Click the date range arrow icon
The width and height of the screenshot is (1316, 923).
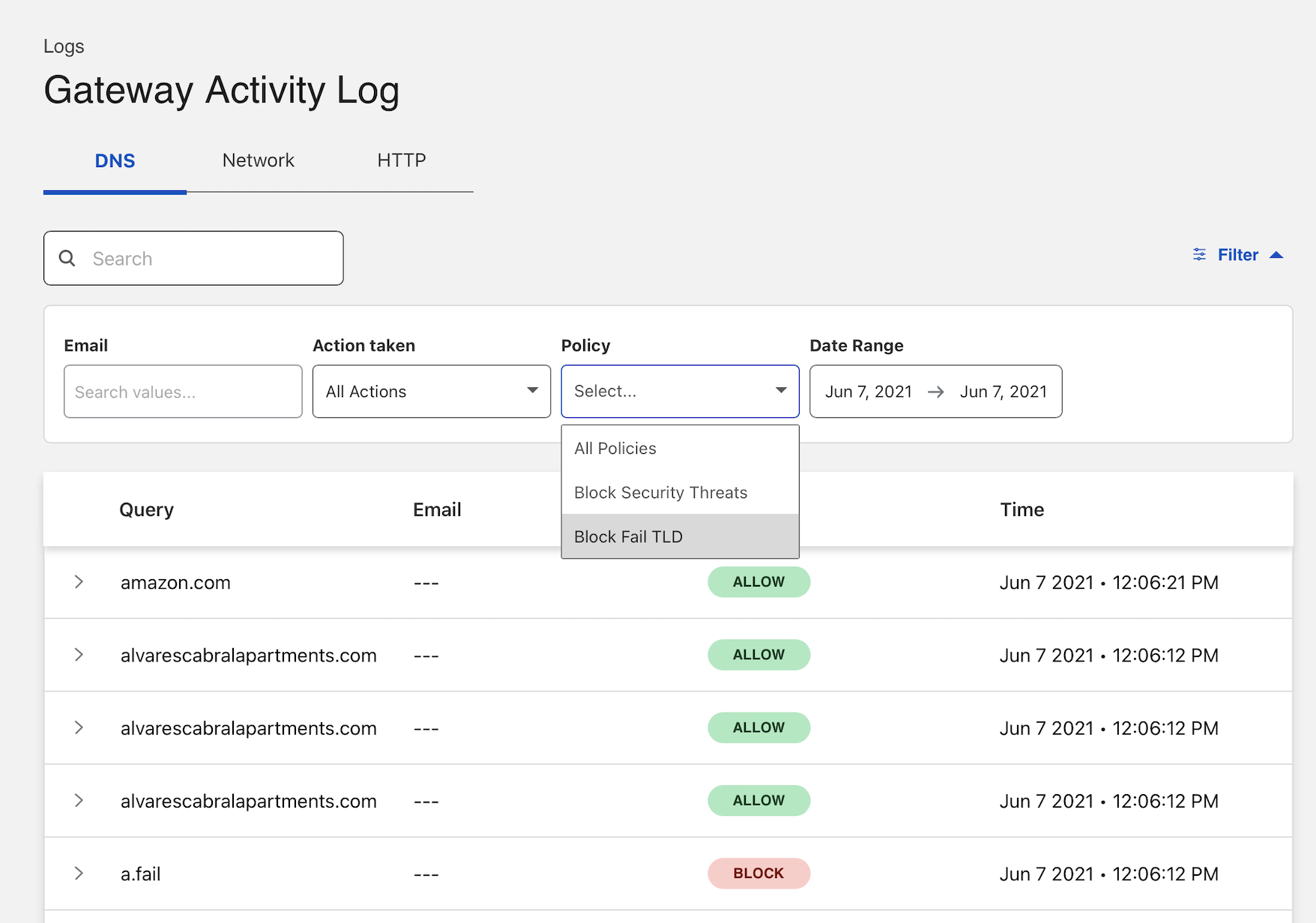tap(935, 392)
